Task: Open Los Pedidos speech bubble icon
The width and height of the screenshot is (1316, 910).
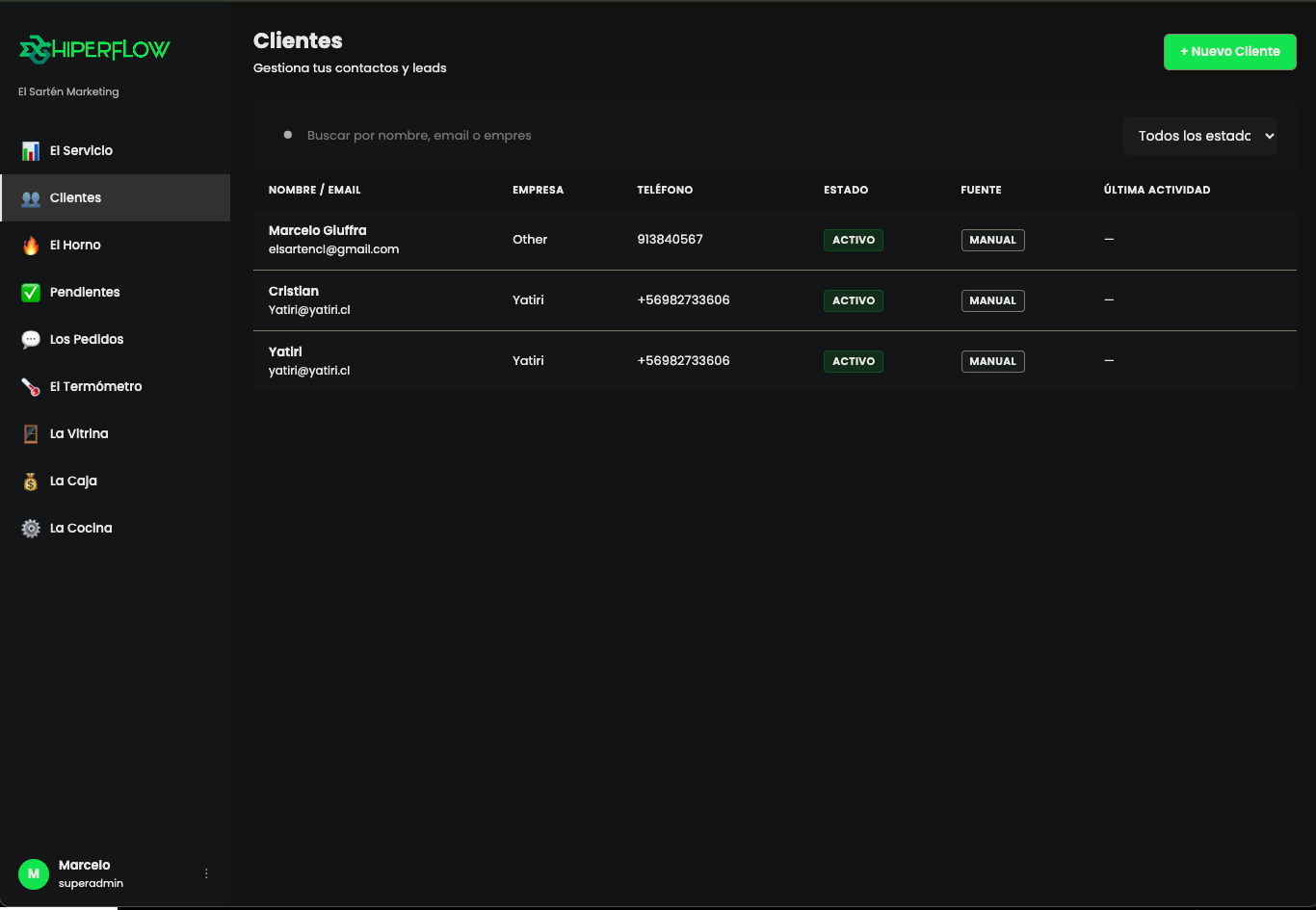Action: tap(31, 340)
